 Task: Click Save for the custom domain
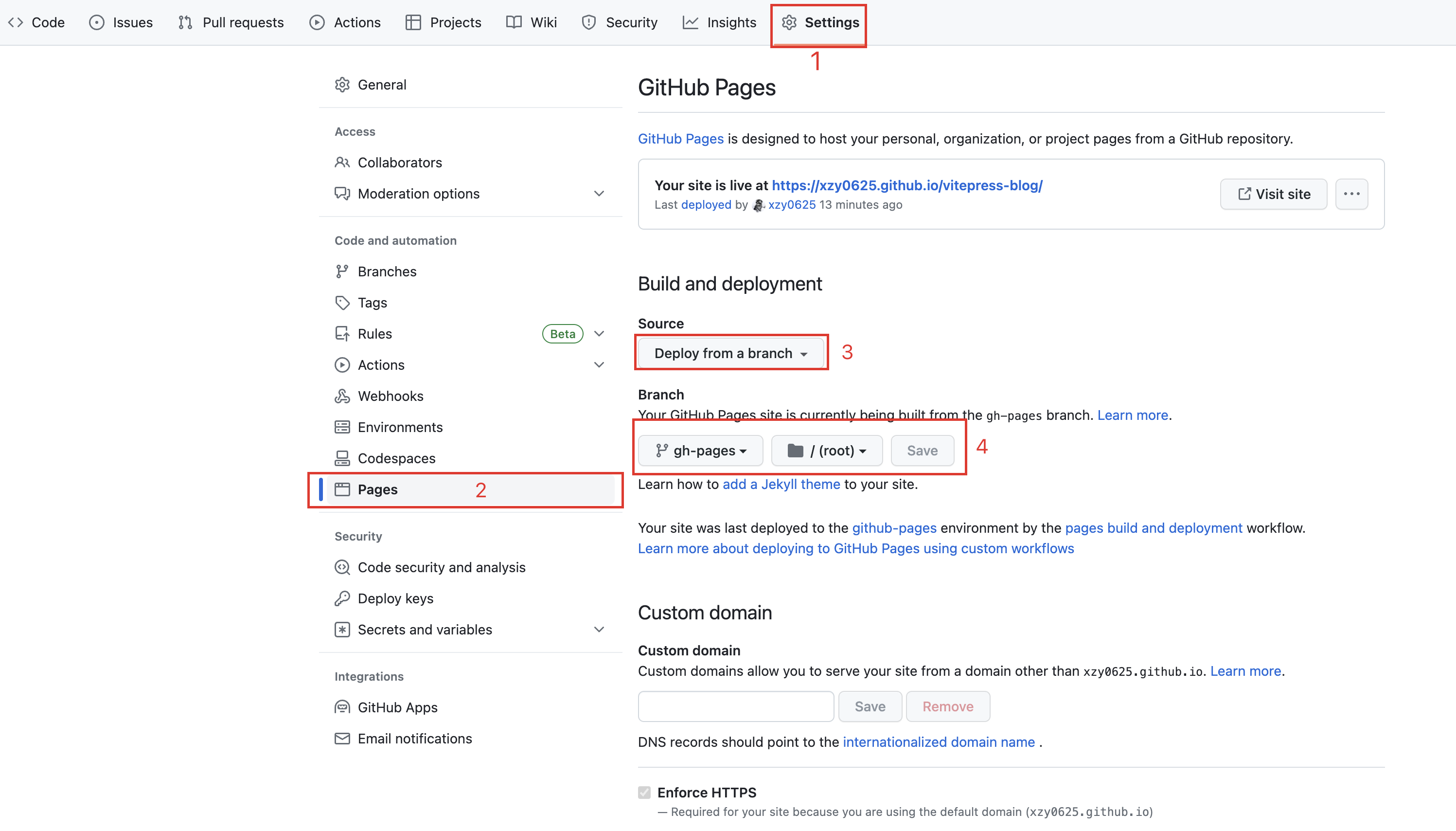click(x=870, y=706)
